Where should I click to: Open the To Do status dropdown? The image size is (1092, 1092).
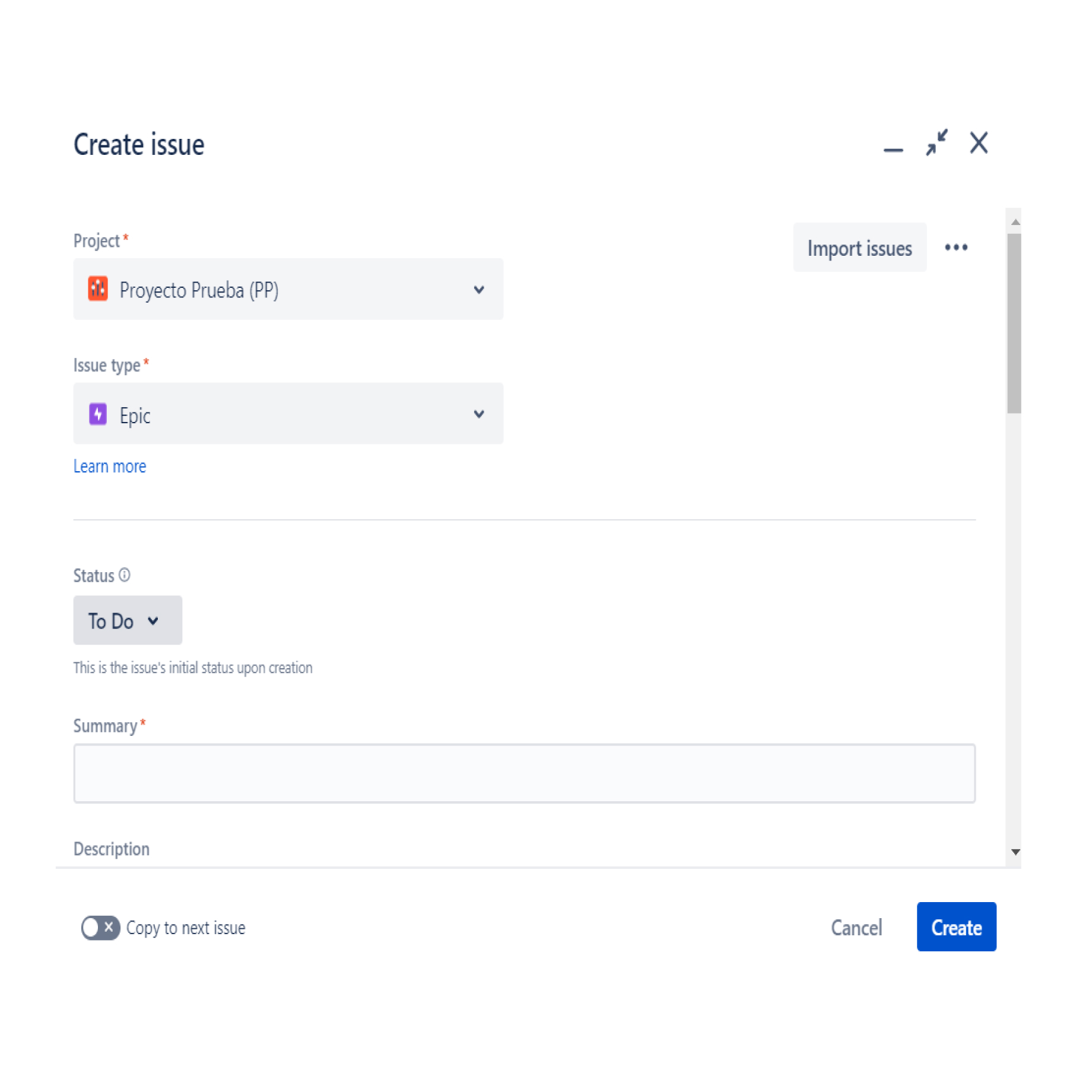[x=127, y=620]
